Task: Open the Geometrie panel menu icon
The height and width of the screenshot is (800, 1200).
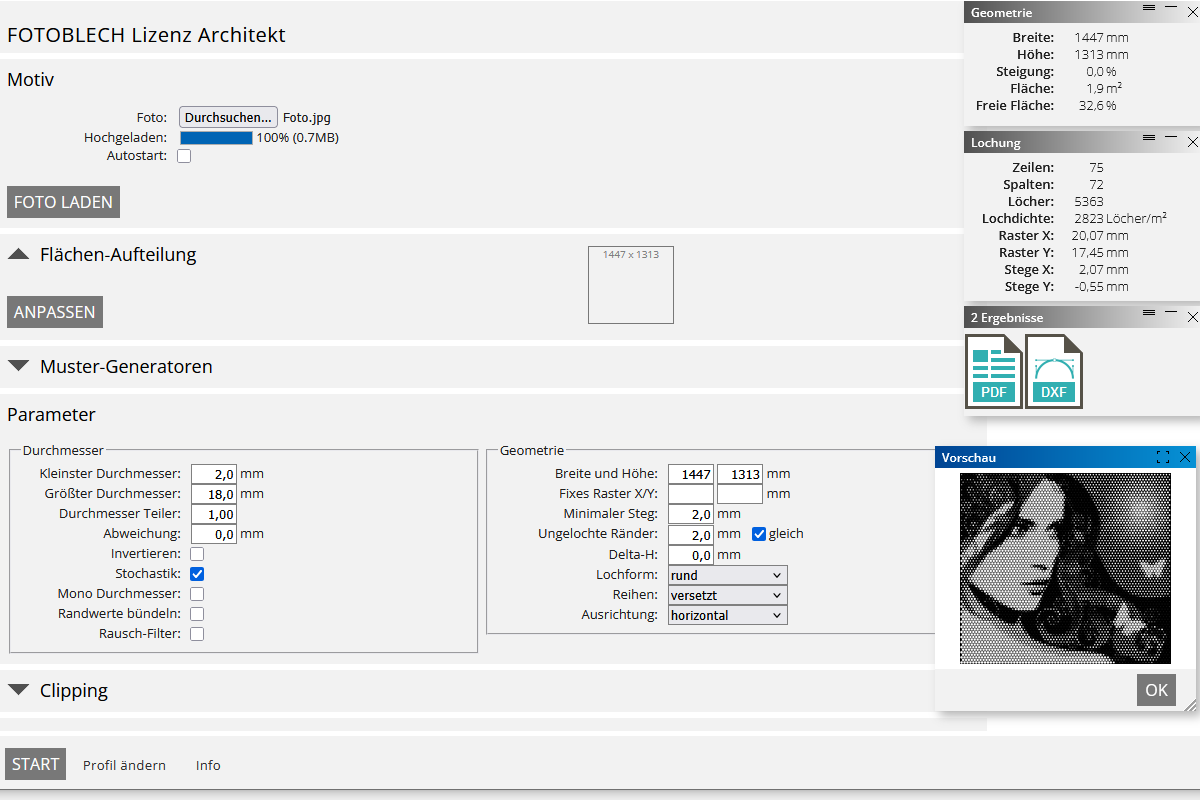Action: click(1149, 7)
